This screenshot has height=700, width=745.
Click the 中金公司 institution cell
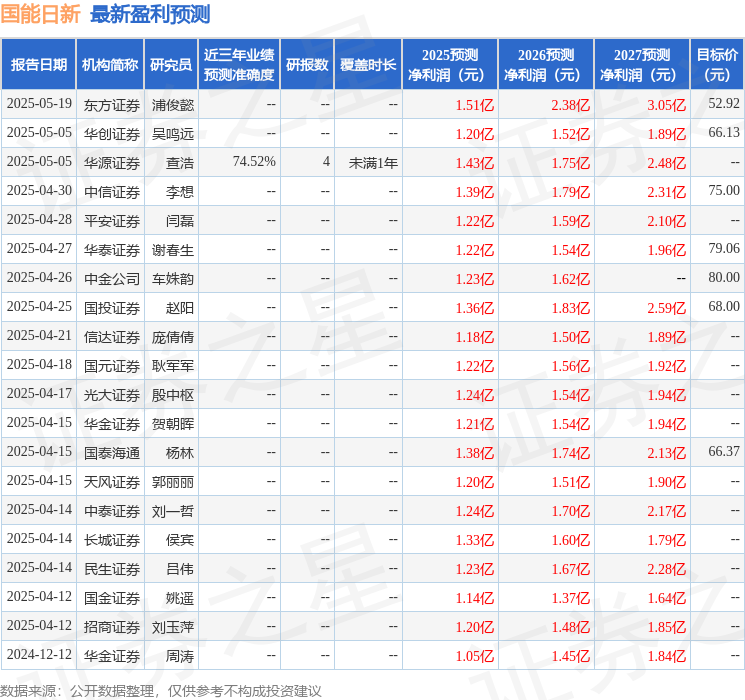tap(112, 279)
